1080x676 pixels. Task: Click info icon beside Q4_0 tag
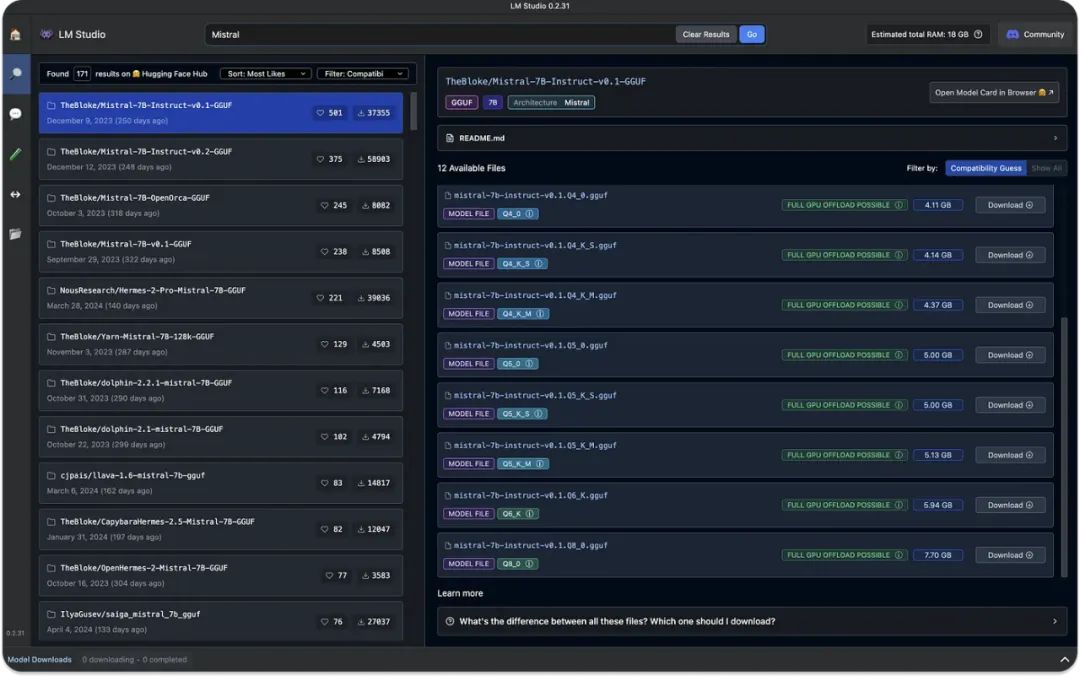[x=530, y=214]
